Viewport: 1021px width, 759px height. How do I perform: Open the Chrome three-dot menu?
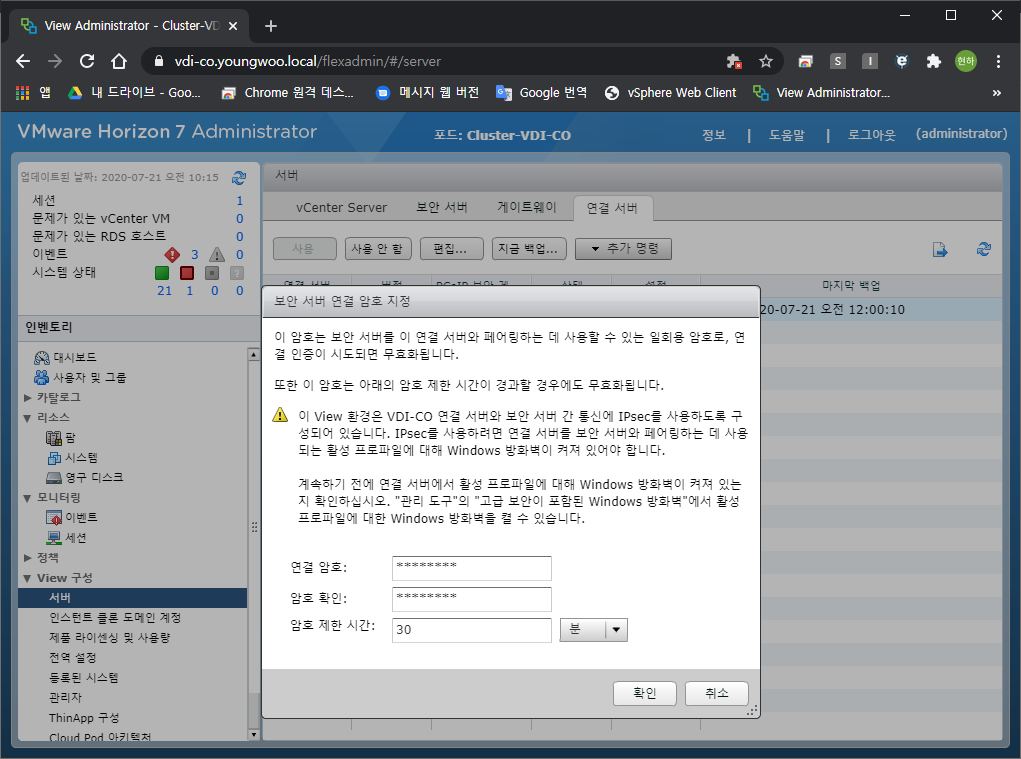[x=998, y=61]
